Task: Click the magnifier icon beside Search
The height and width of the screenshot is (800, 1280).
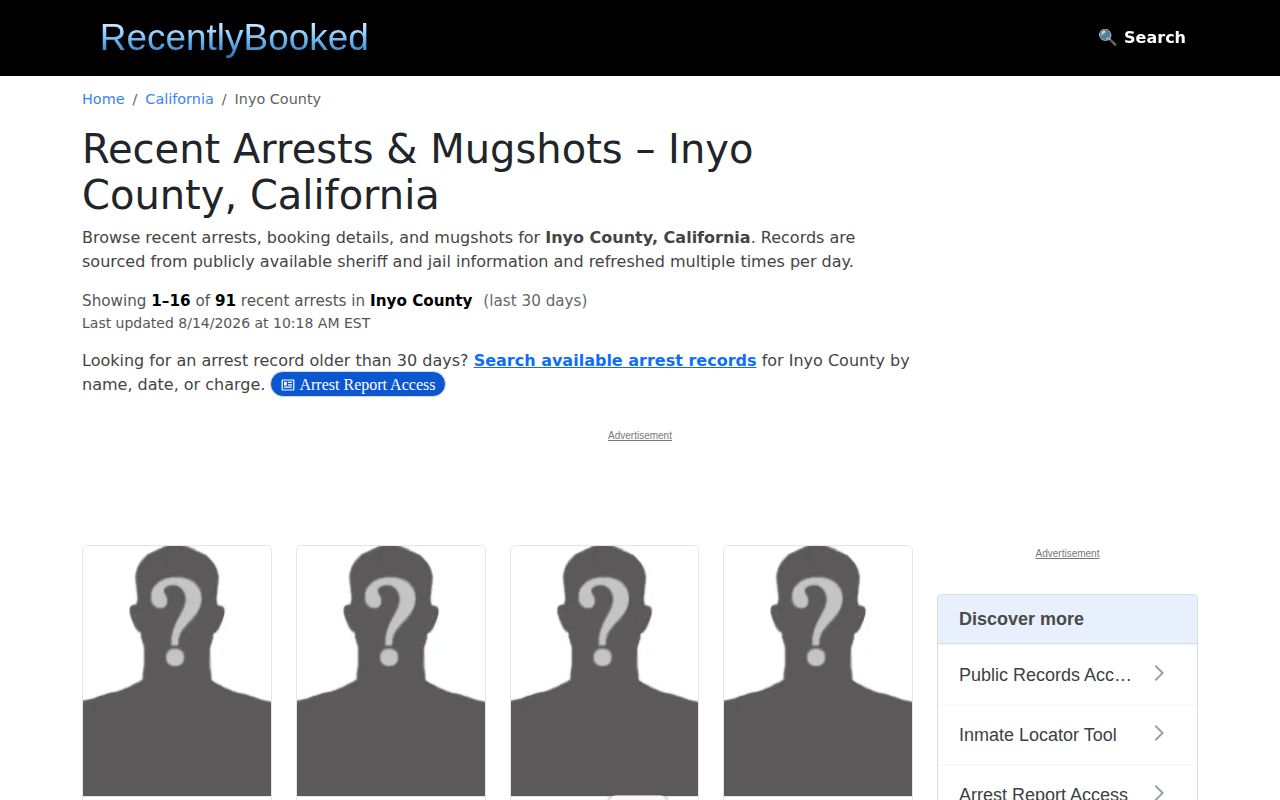Action: point(1107,37)
